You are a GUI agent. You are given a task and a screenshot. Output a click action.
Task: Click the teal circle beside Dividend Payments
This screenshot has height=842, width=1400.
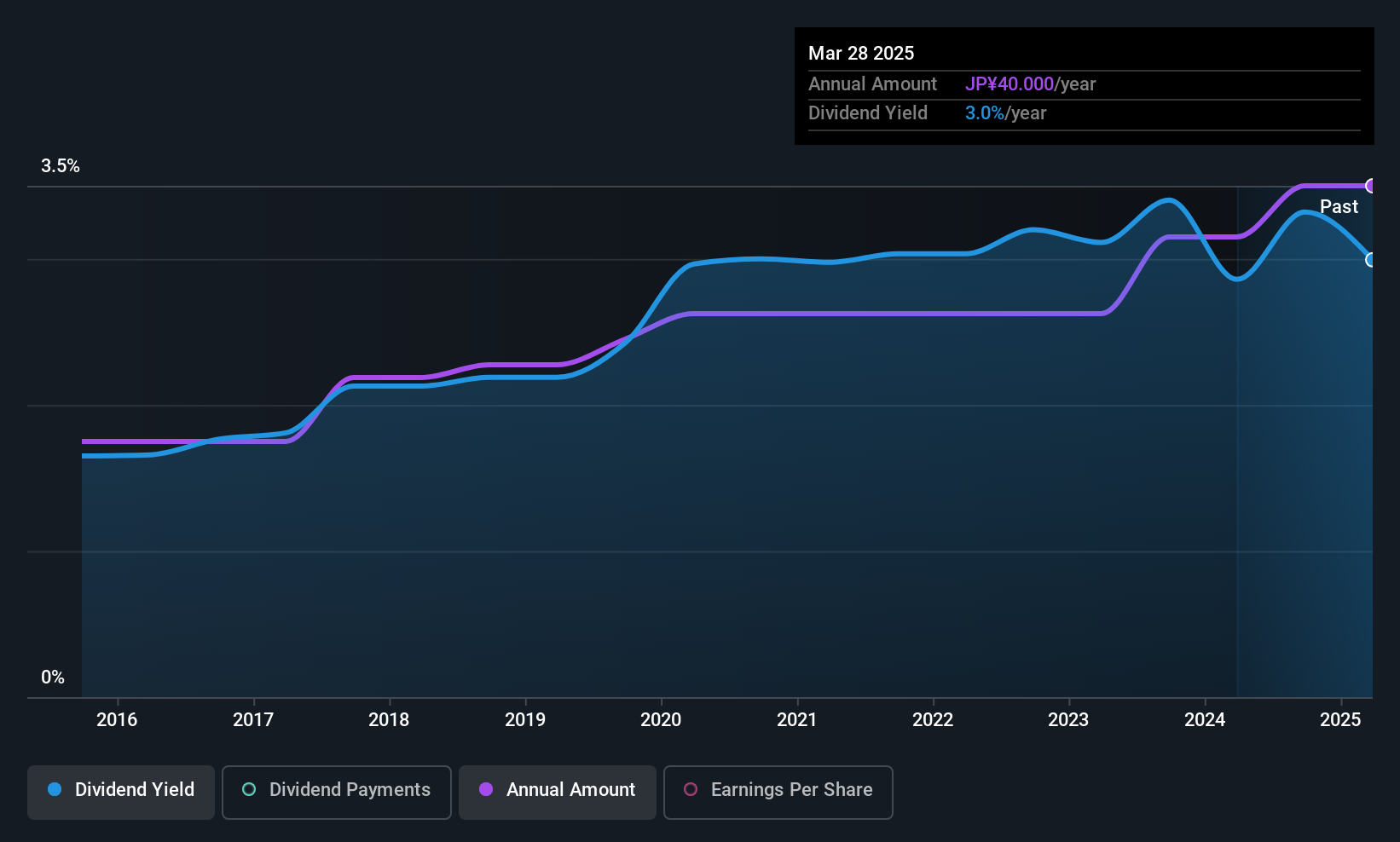pos(249,790)
